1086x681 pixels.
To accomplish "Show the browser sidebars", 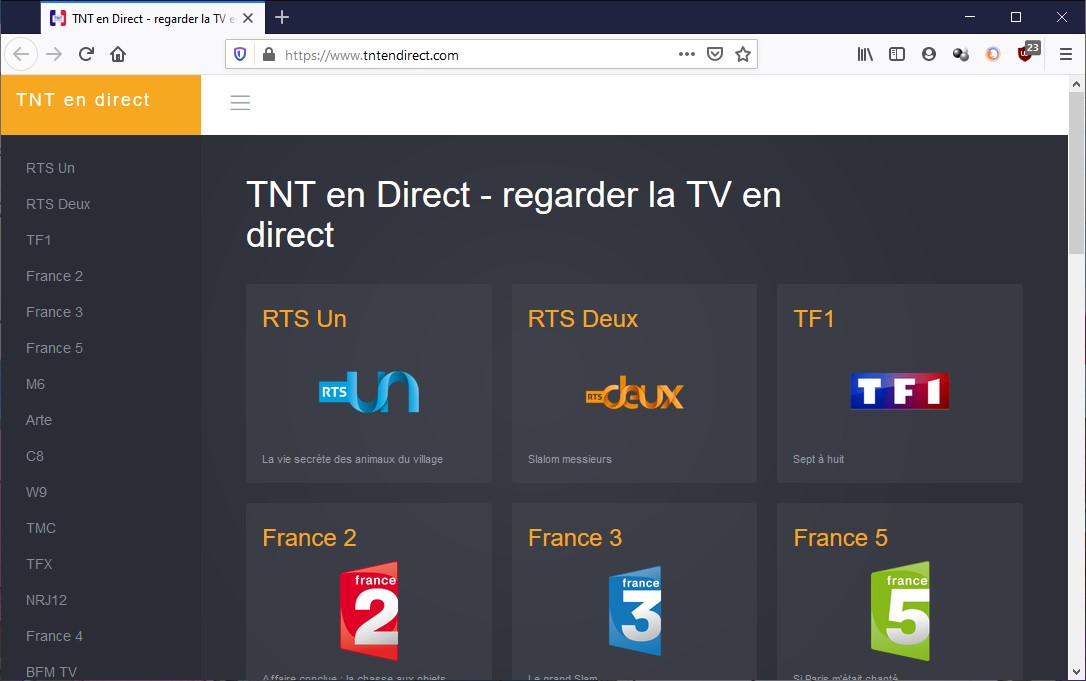I will pyautogui.click(x=896, y=54).
